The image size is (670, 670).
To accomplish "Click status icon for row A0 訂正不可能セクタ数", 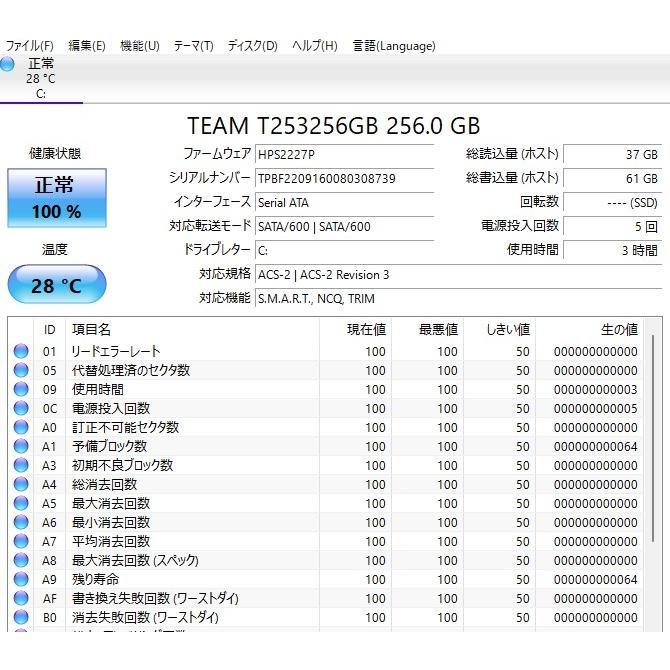I will coord(21,427).
